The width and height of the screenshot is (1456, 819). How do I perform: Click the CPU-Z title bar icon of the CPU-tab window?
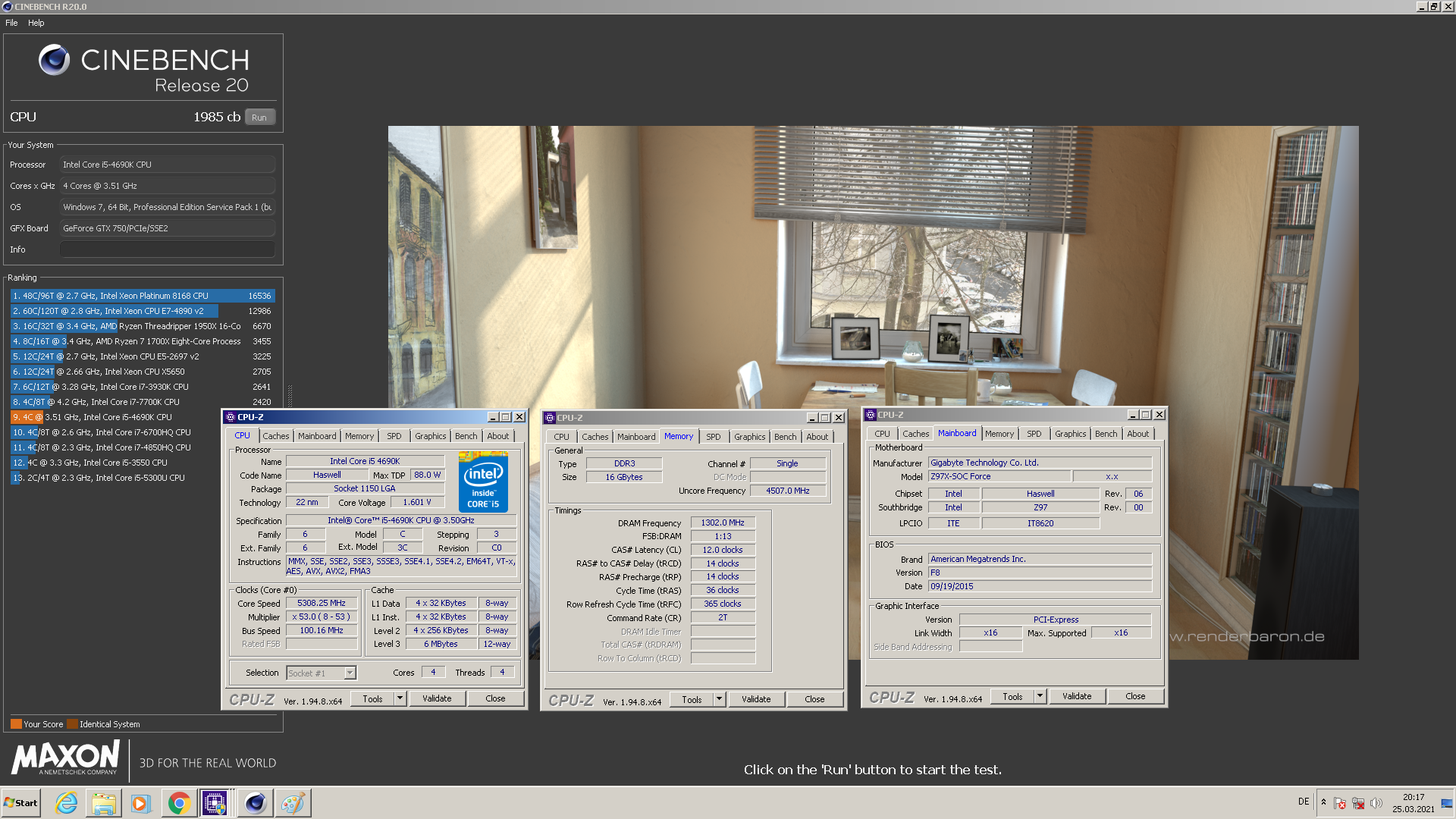click(x=231, y=417)
